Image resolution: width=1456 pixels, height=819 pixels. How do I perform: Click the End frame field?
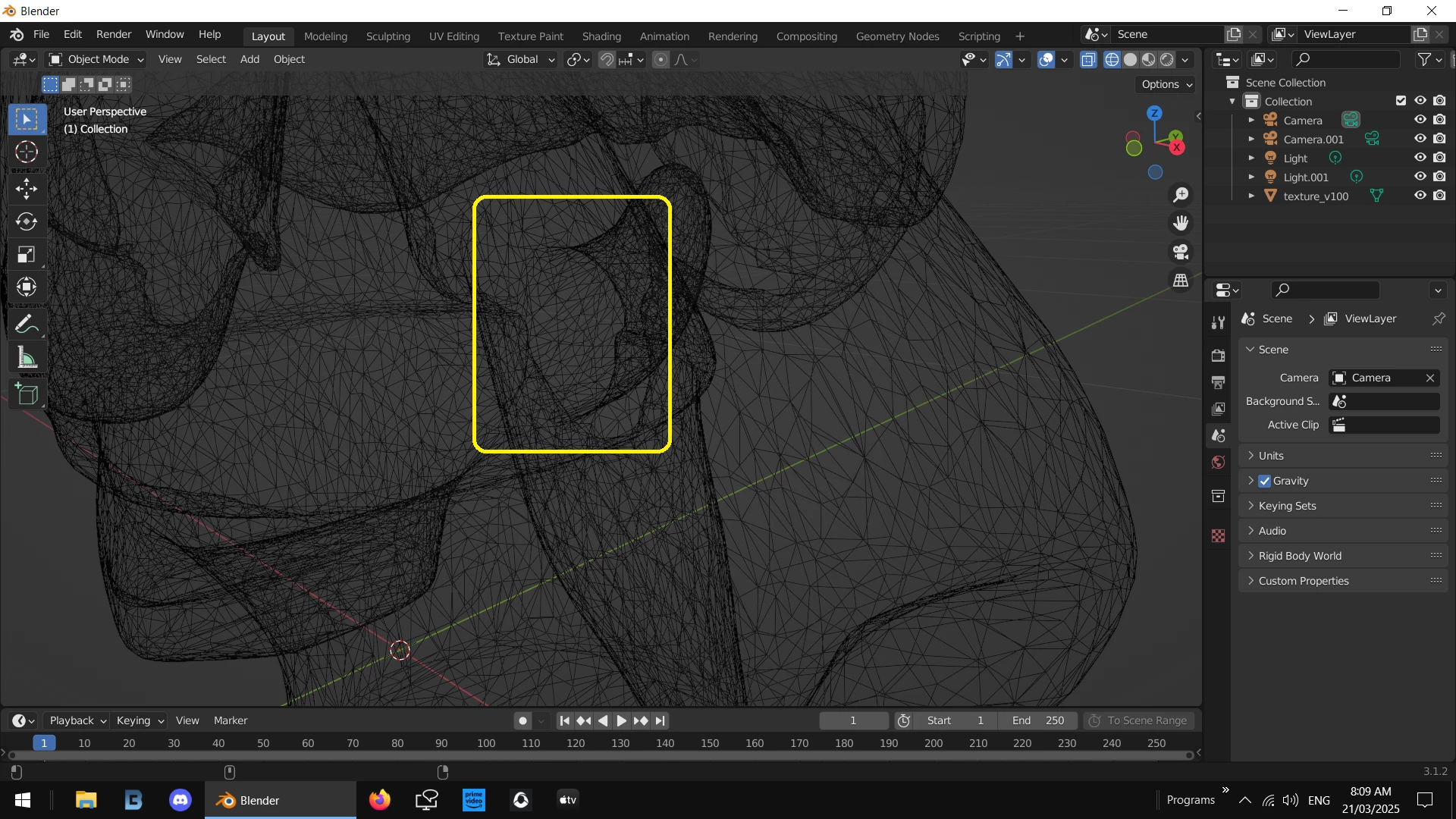1038,720
